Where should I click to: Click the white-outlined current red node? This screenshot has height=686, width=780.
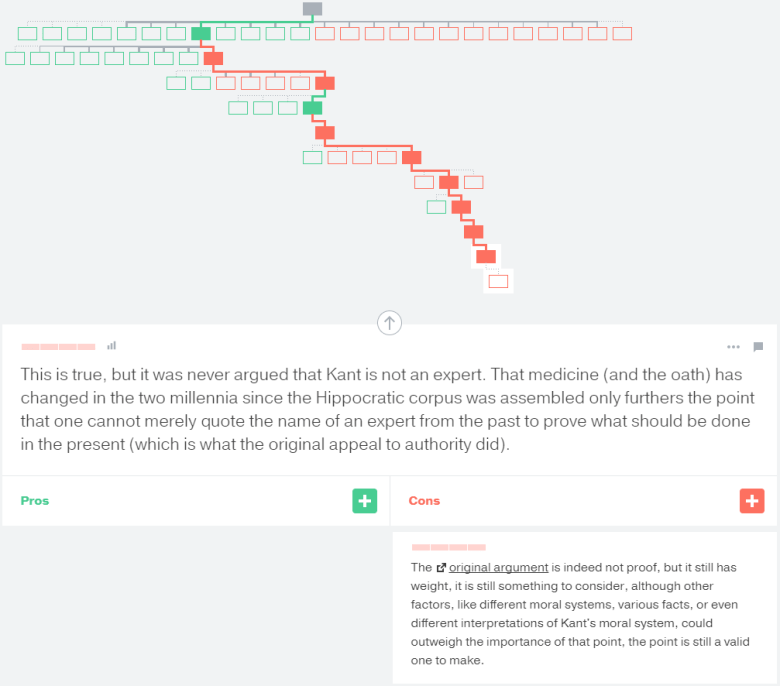(486, 256)
